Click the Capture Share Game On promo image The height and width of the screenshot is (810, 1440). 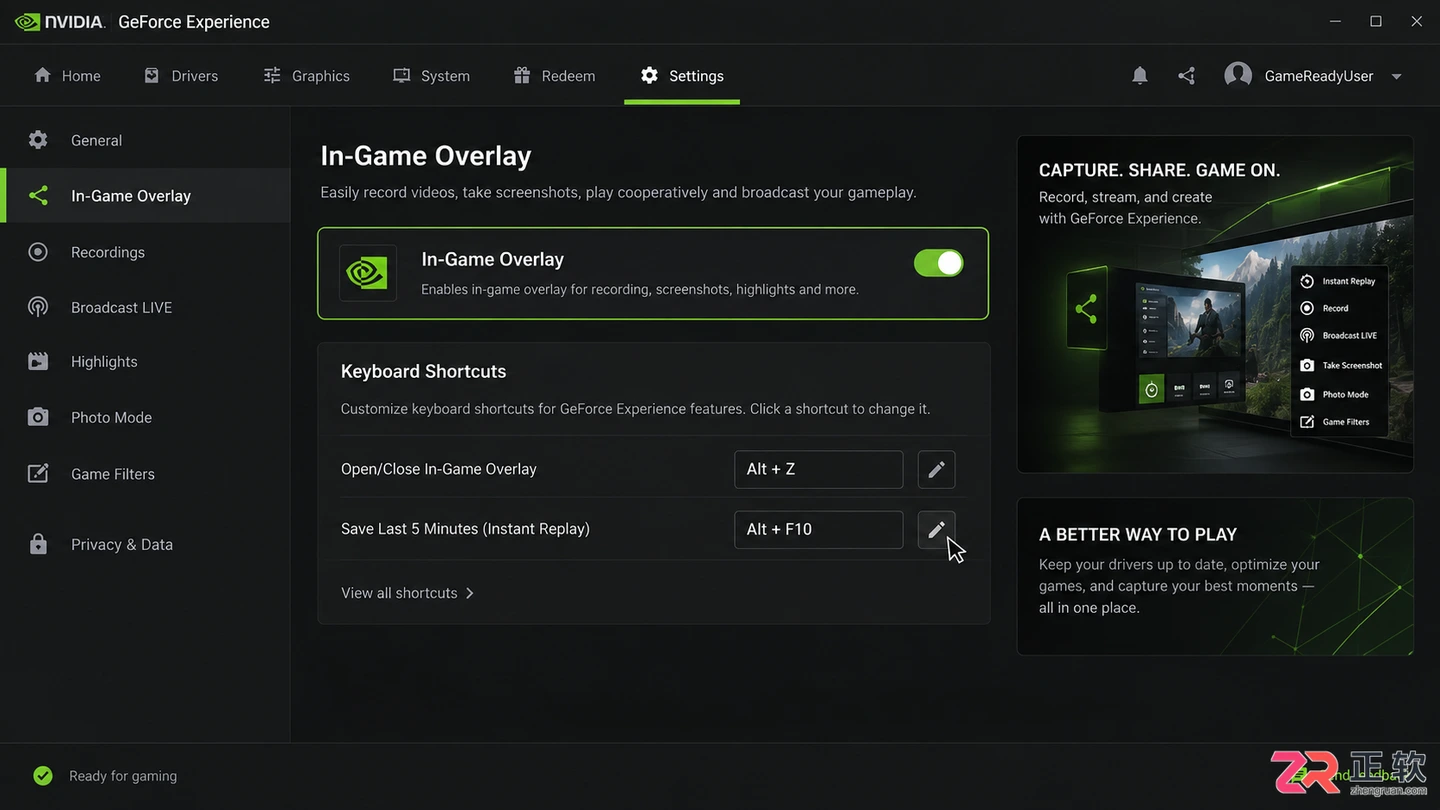pos(1215,304)
